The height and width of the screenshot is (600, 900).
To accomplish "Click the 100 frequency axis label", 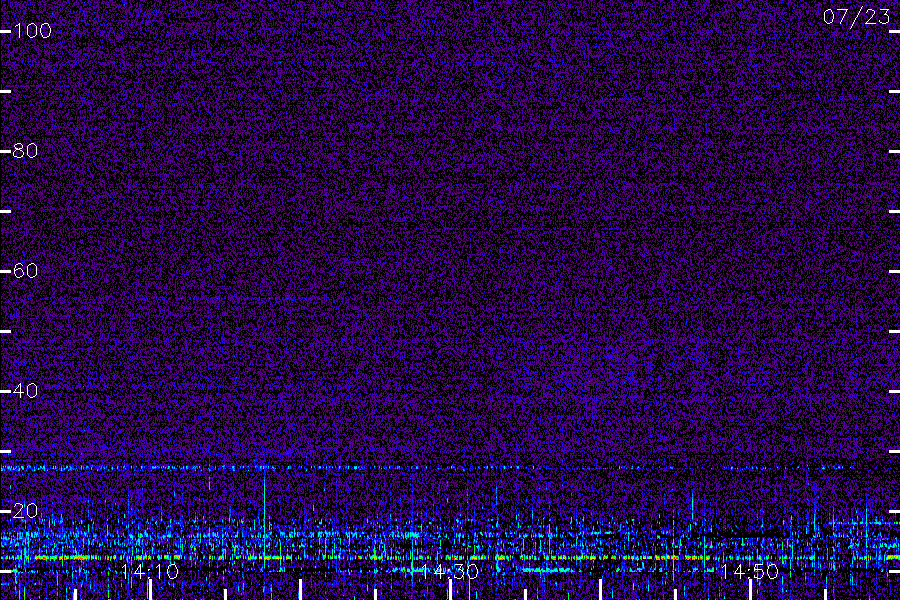I will (x=33, y=30).
